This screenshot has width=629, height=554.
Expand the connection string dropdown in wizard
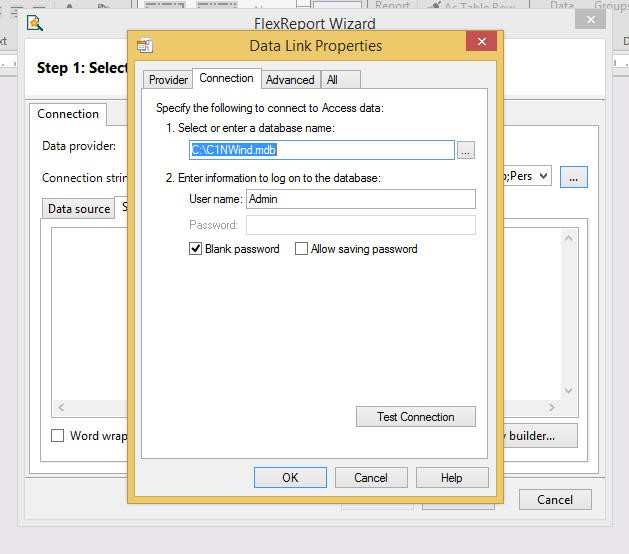click(543, 176)
